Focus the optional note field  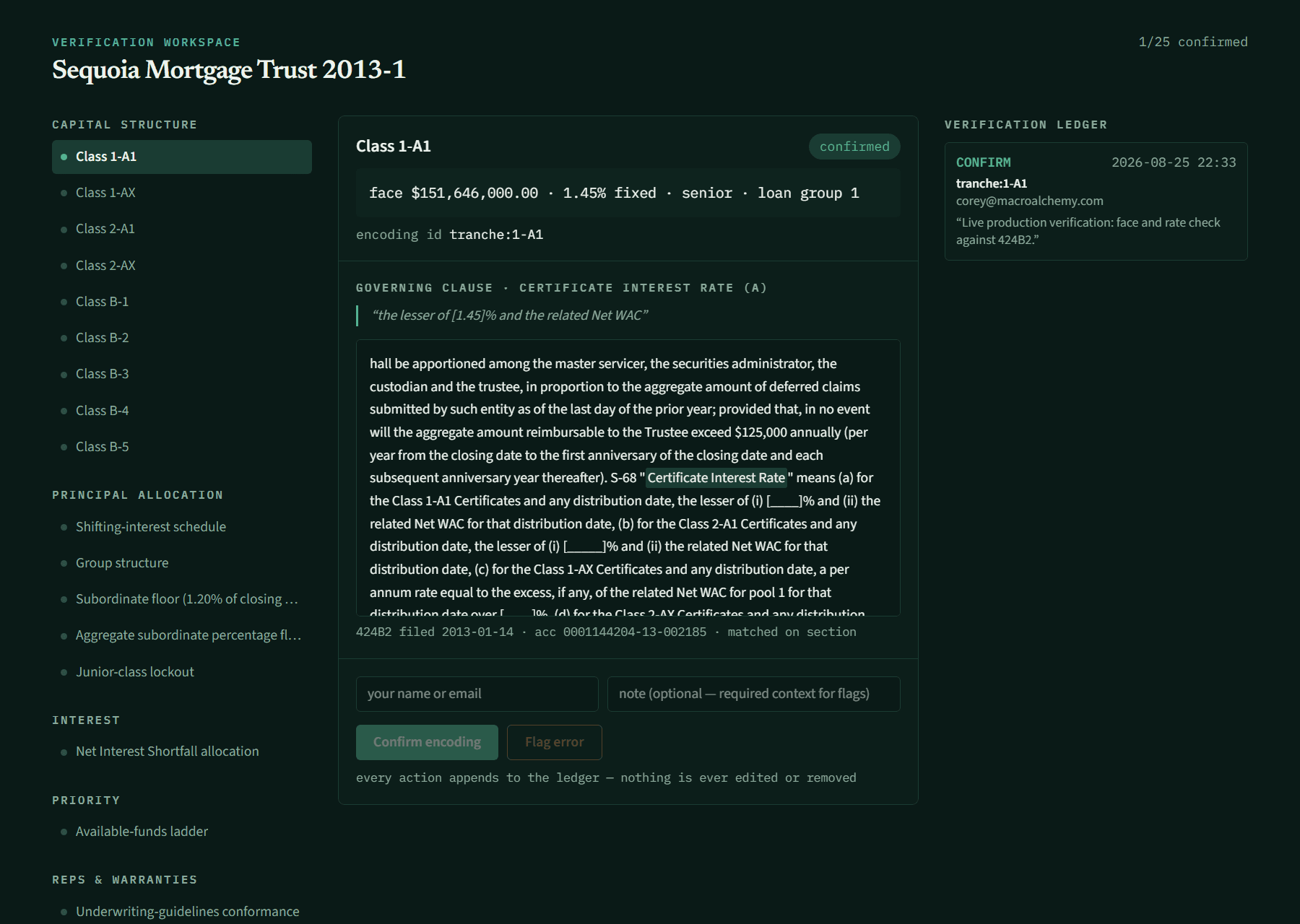point(754,694)
